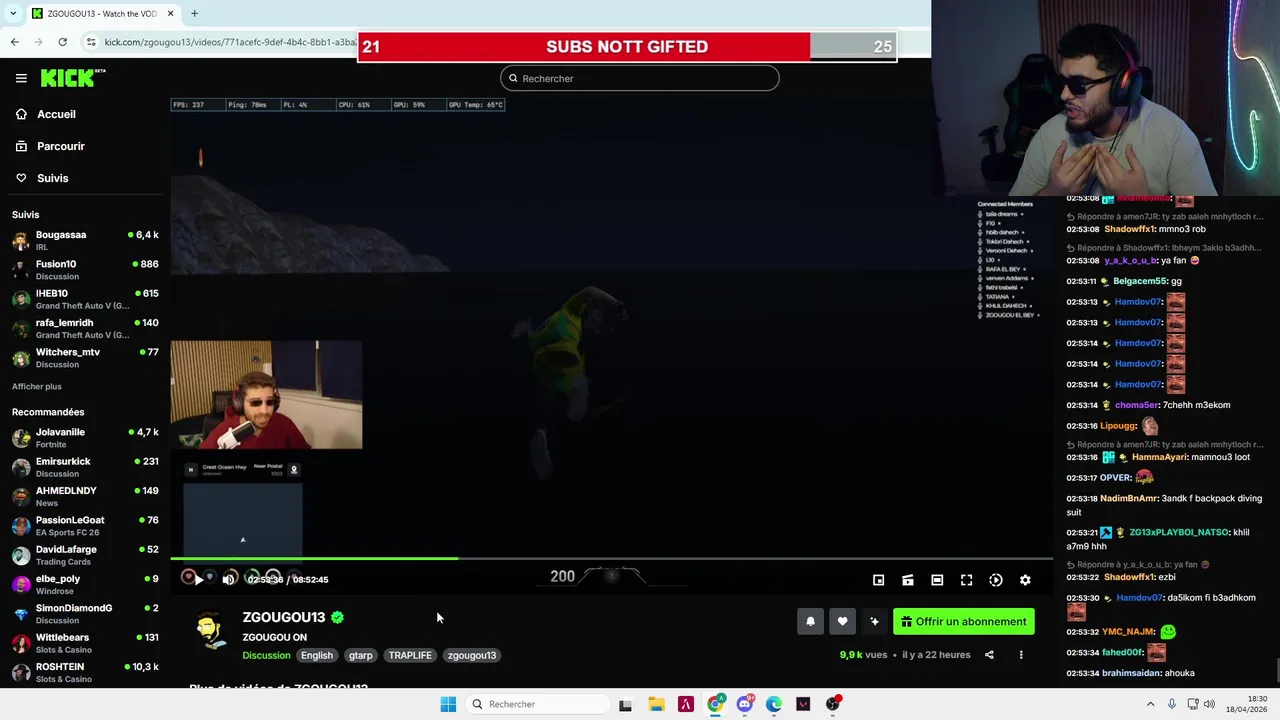Reload the browser page
Viewport: 1280px width, 720px height.
(62, 42)
